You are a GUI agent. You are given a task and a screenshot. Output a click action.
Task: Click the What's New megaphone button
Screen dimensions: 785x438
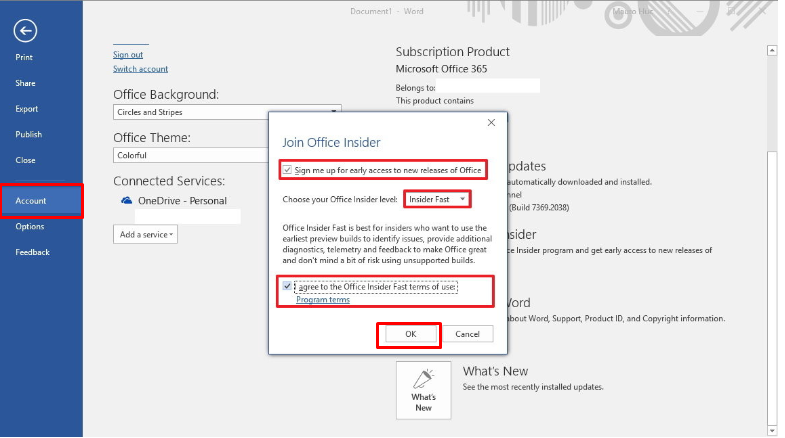[x=424, y=390]
